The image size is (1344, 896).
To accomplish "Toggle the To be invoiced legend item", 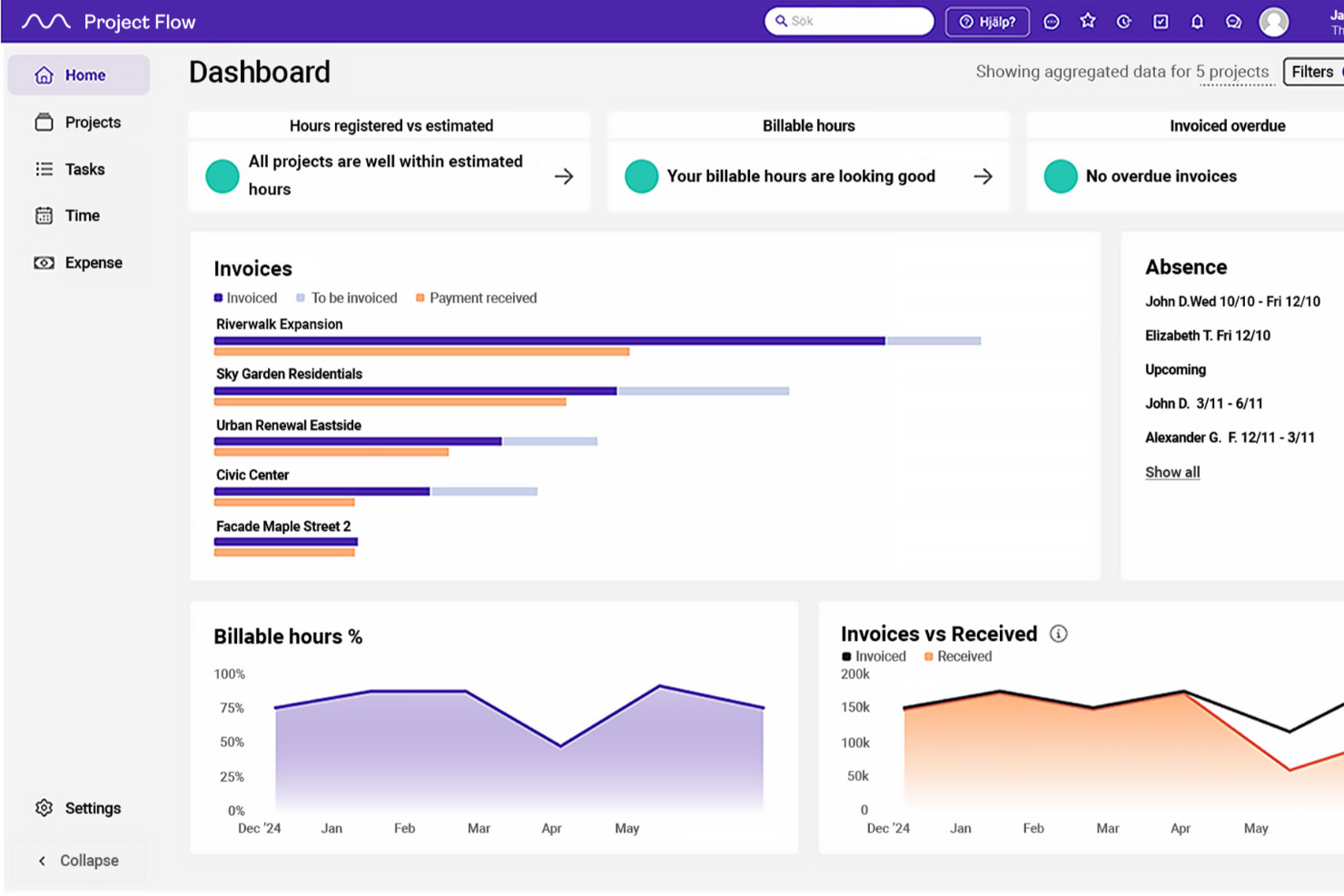I will pos(346,298).
